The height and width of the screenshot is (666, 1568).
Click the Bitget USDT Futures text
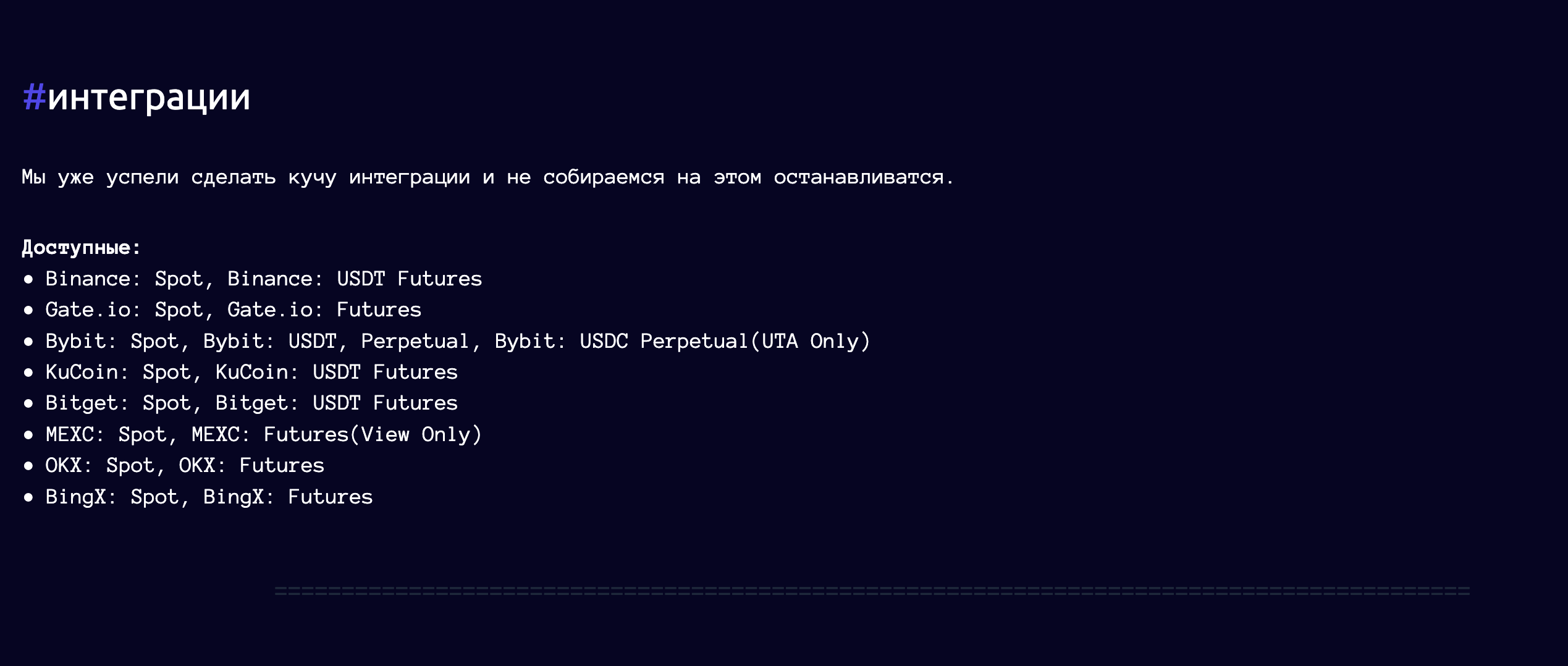click(337, 403)
